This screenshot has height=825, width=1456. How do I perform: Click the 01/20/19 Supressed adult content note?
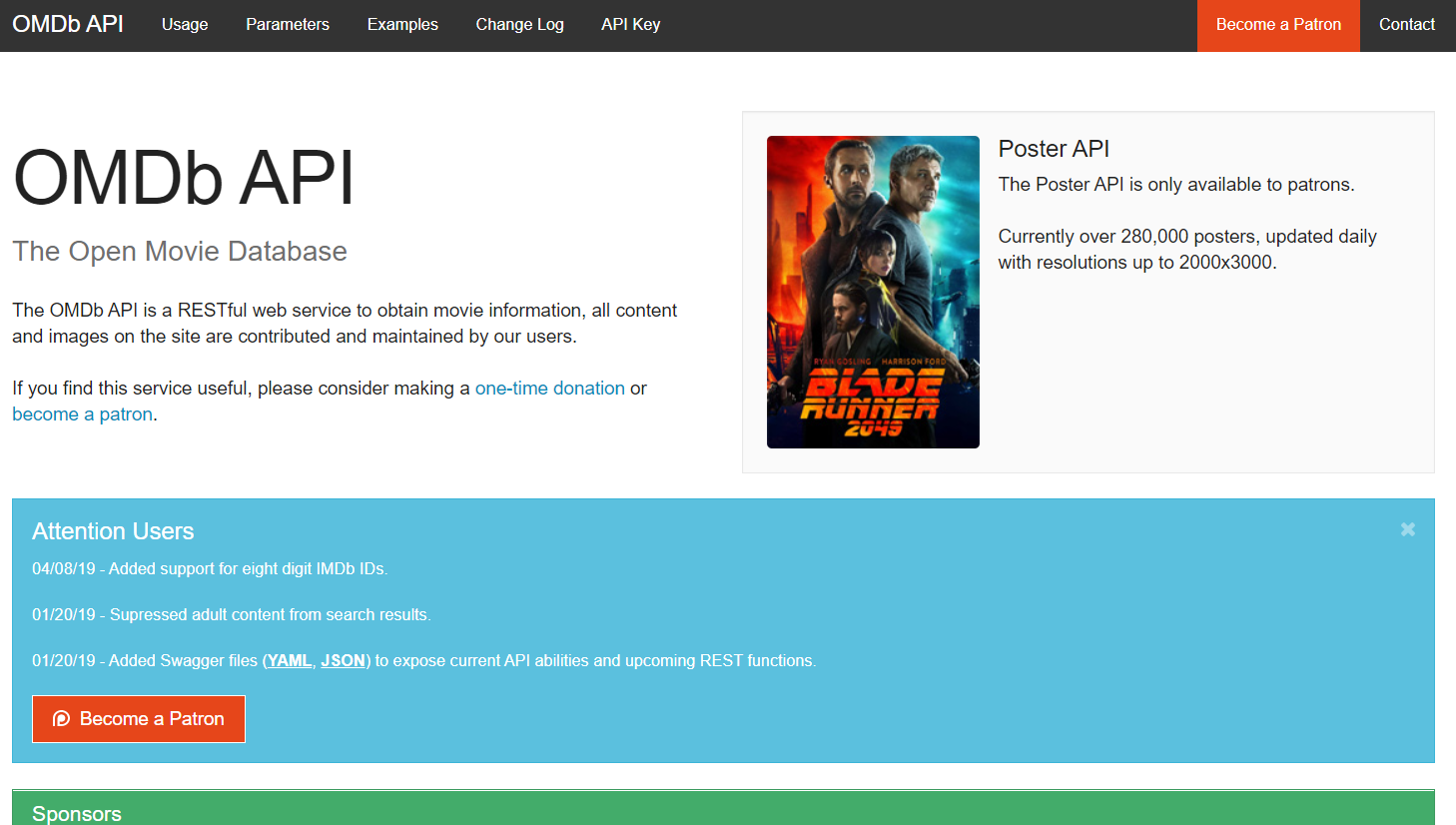232,615
